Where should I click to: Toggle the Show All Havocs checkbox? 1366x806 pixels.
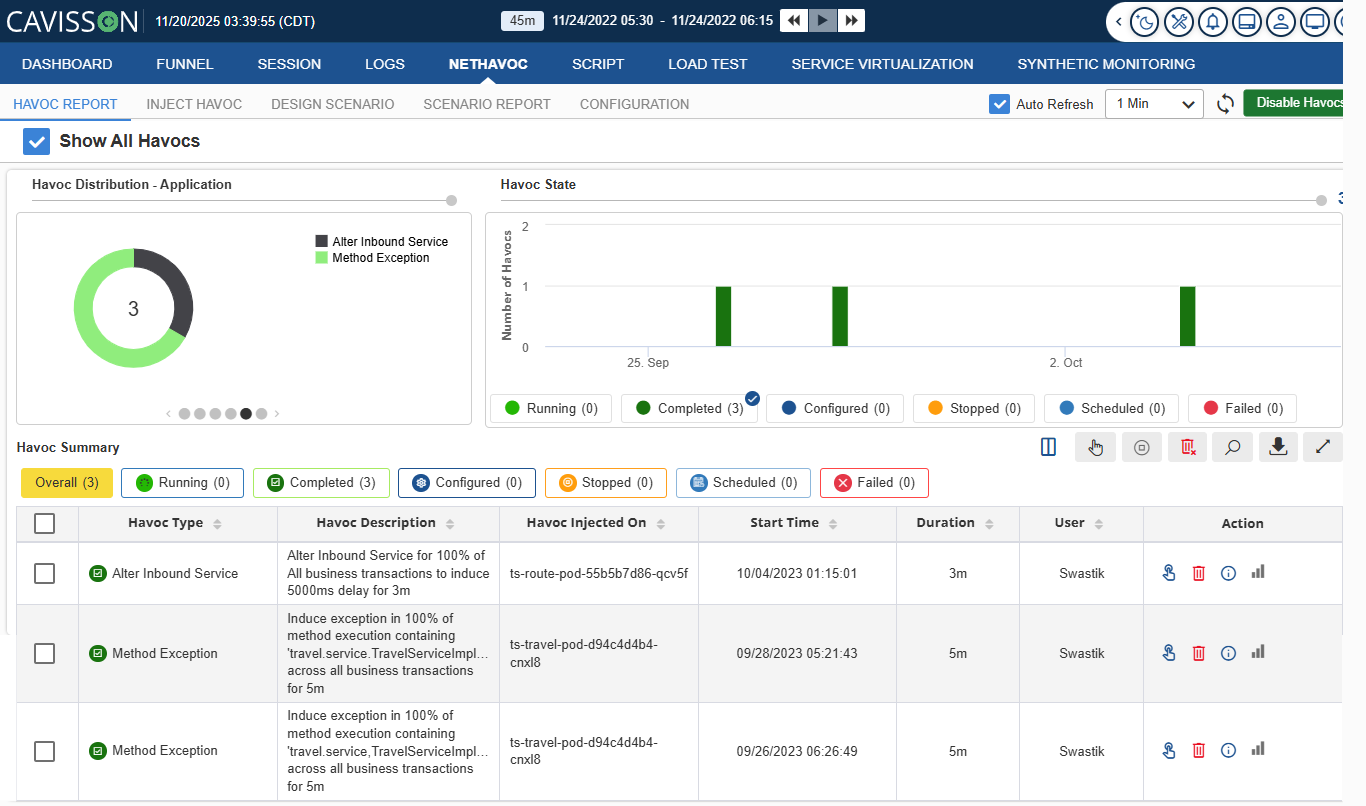tap(36, 141)
